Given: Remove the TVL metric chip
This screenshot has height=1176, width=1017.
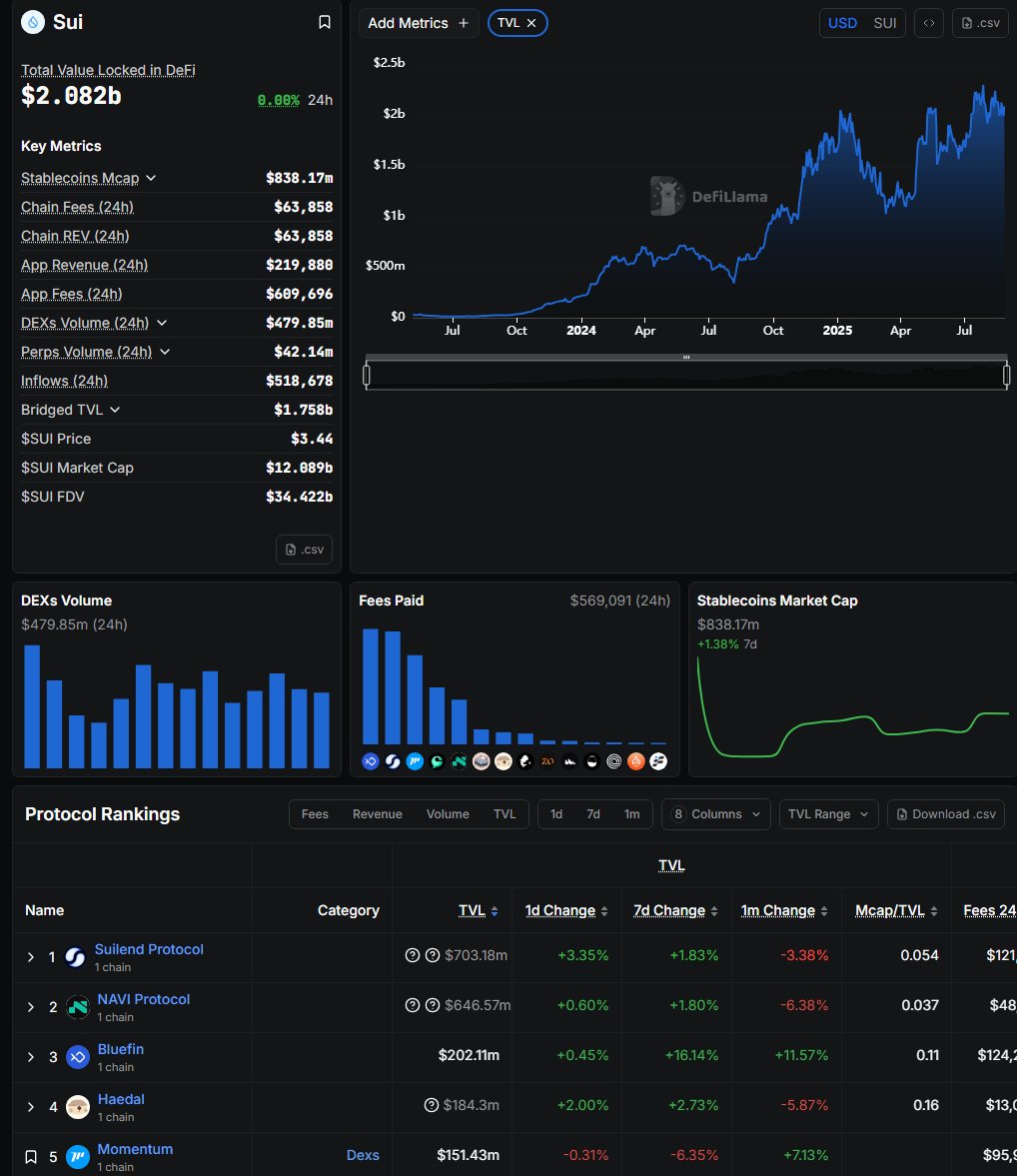Looking at the screenshot, I should coord(531,23).
